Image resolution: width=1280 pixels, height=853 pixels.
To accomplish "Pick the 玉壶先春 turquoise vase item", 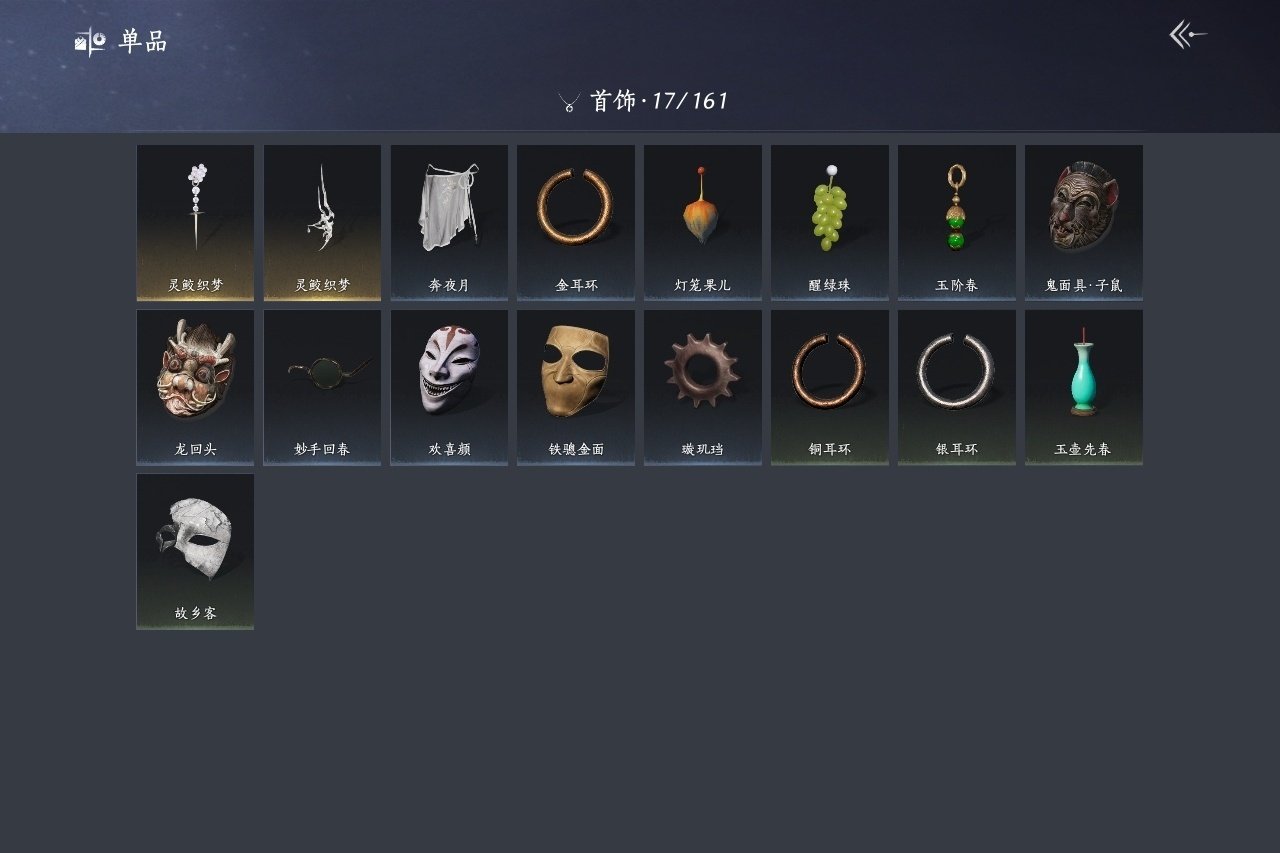I will (1084, 387).
